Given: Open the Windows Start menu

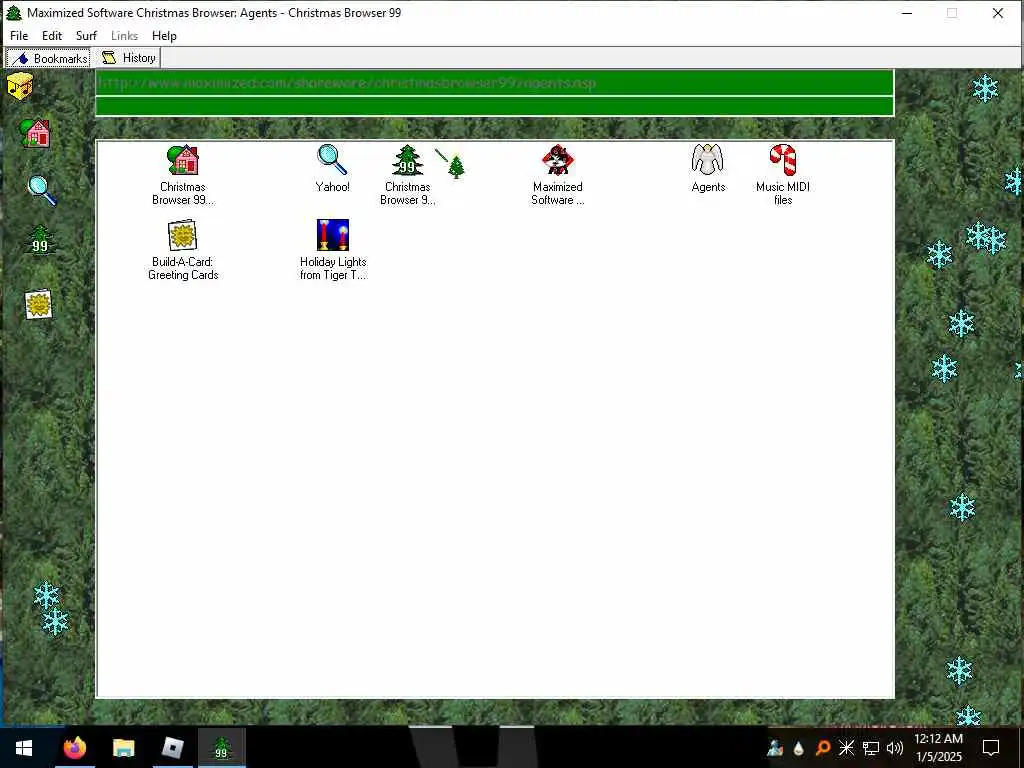Looking at the screenshot, I should pyautogui.click(x=24, y=748).
